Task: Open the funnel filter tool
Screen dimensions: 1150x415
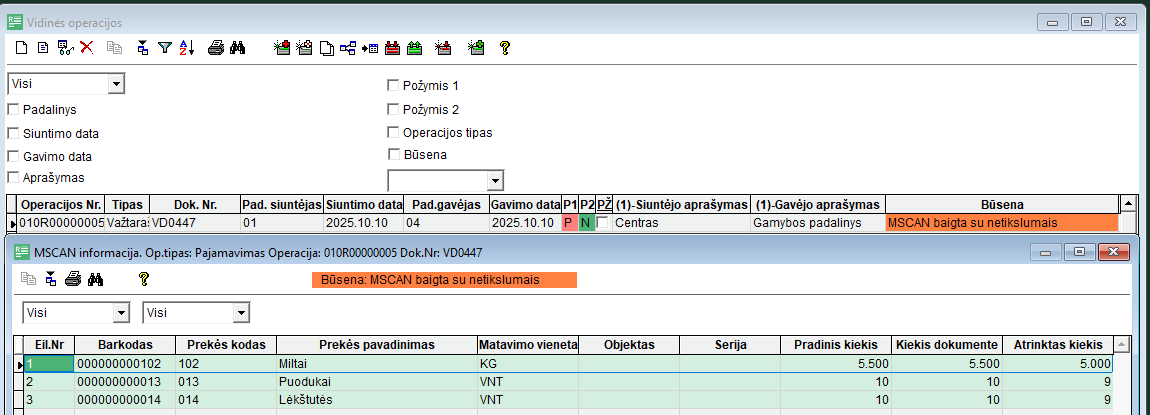Action: [x=165, y=47]
